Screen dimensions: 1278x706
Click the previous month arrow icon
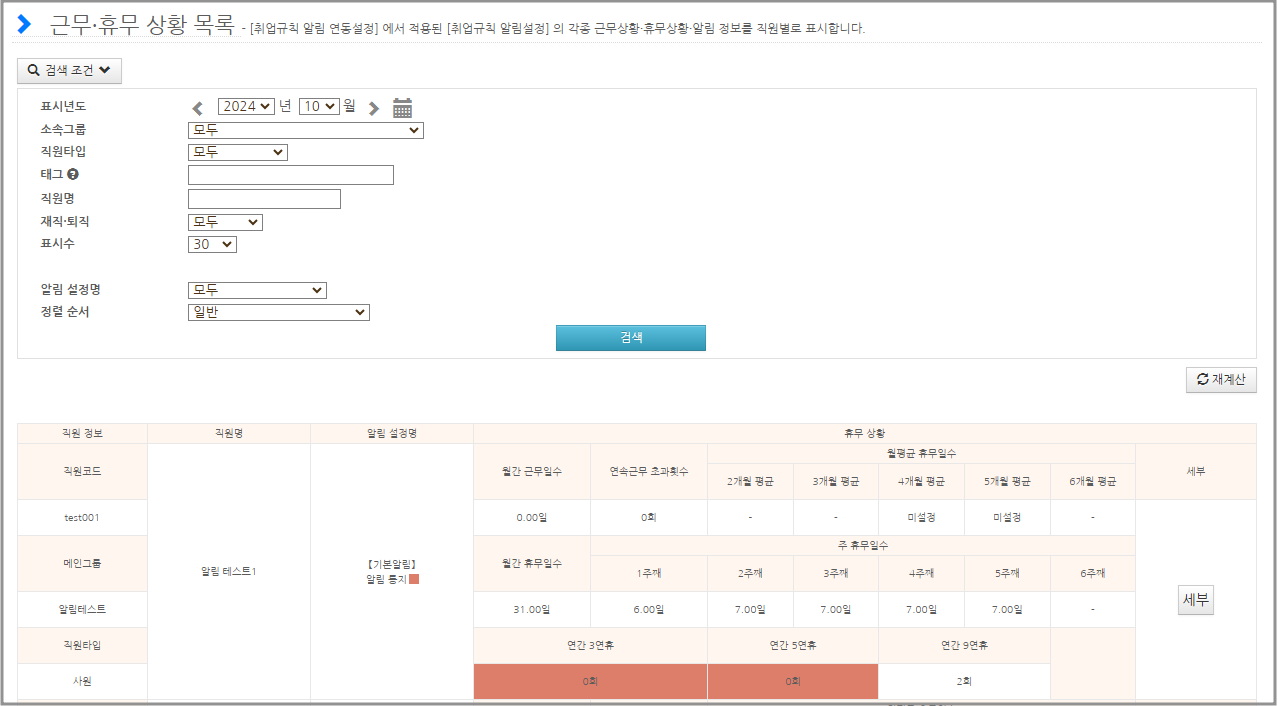pos(198,108)
